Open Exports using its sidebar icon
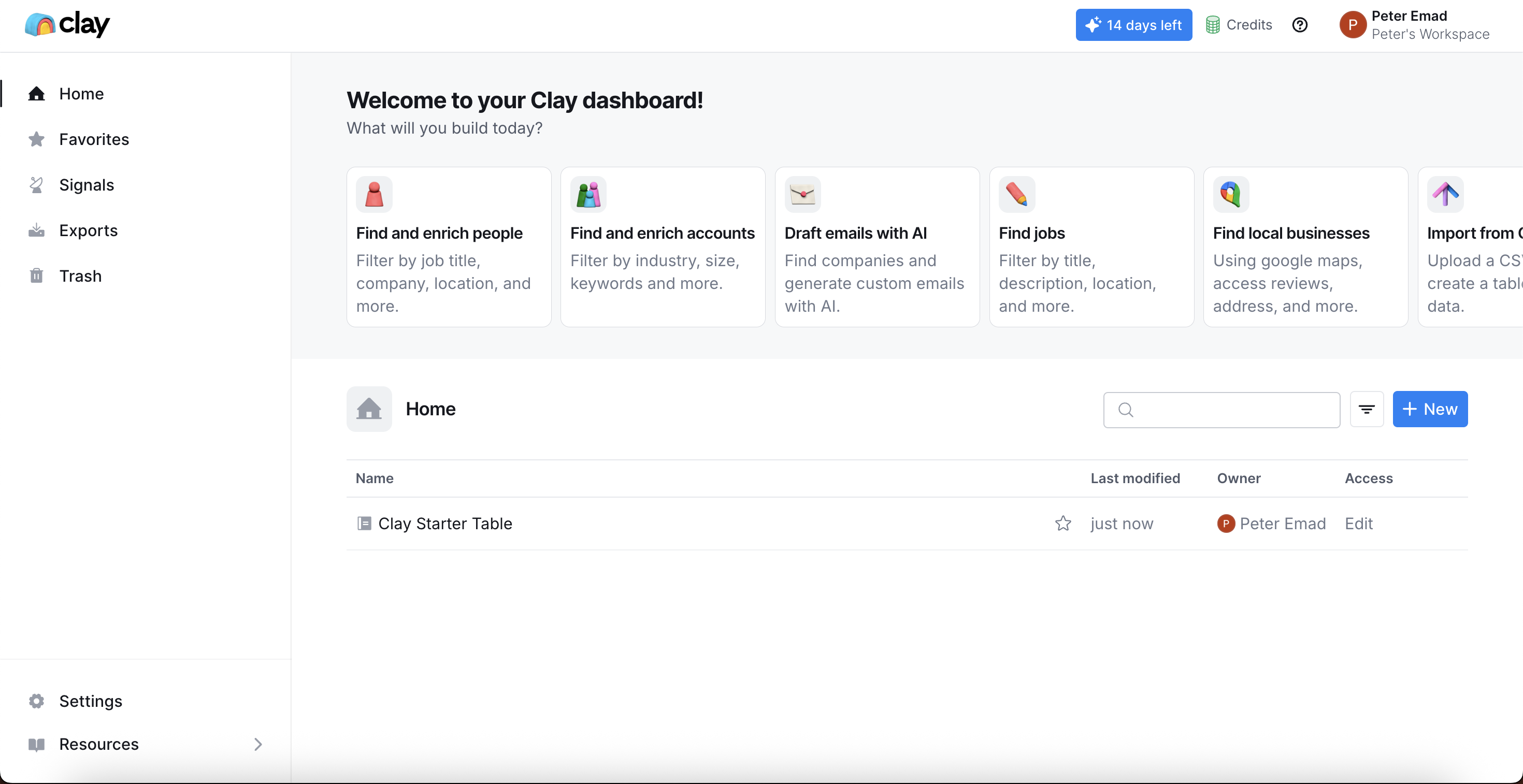This screenshot has height=784, width=1523. click(x=37, y=230)
